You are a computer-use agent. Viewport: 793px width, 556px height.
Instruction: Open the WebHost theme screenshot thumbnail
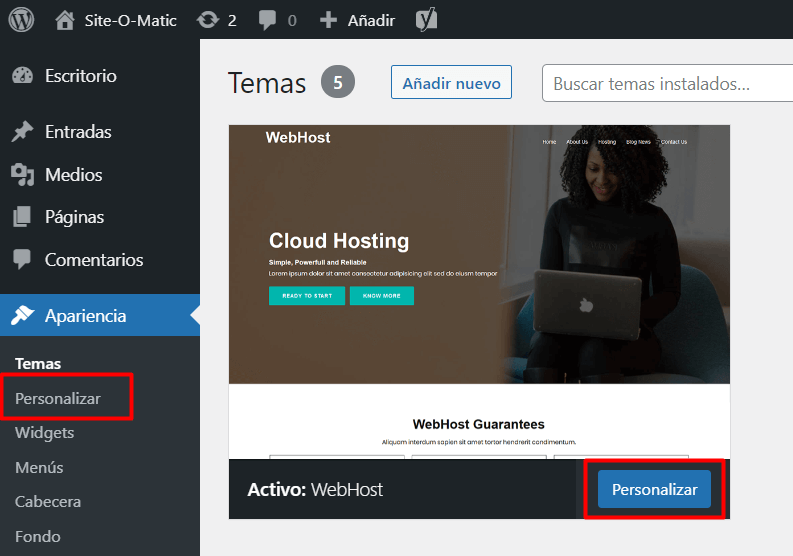[x=479, y=292]
